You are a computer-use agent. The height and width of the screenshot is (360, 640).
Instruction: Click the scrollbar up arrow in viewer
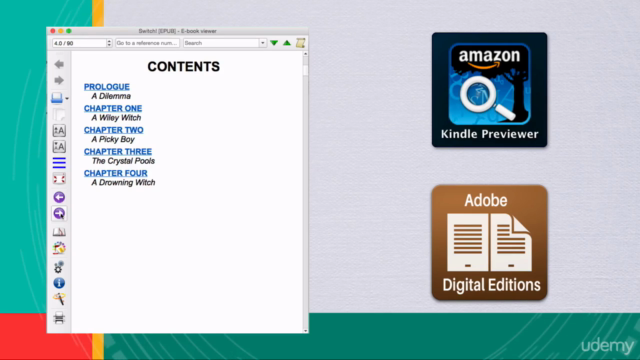click(x=305, y=53)
